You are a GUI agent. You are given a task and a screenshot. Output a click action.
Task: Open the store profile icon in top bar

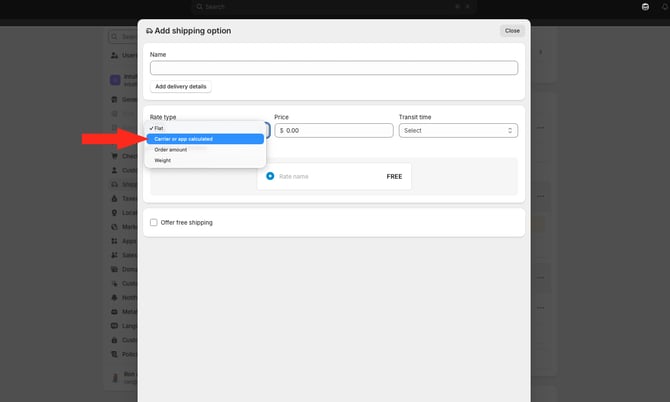(645, 6)
